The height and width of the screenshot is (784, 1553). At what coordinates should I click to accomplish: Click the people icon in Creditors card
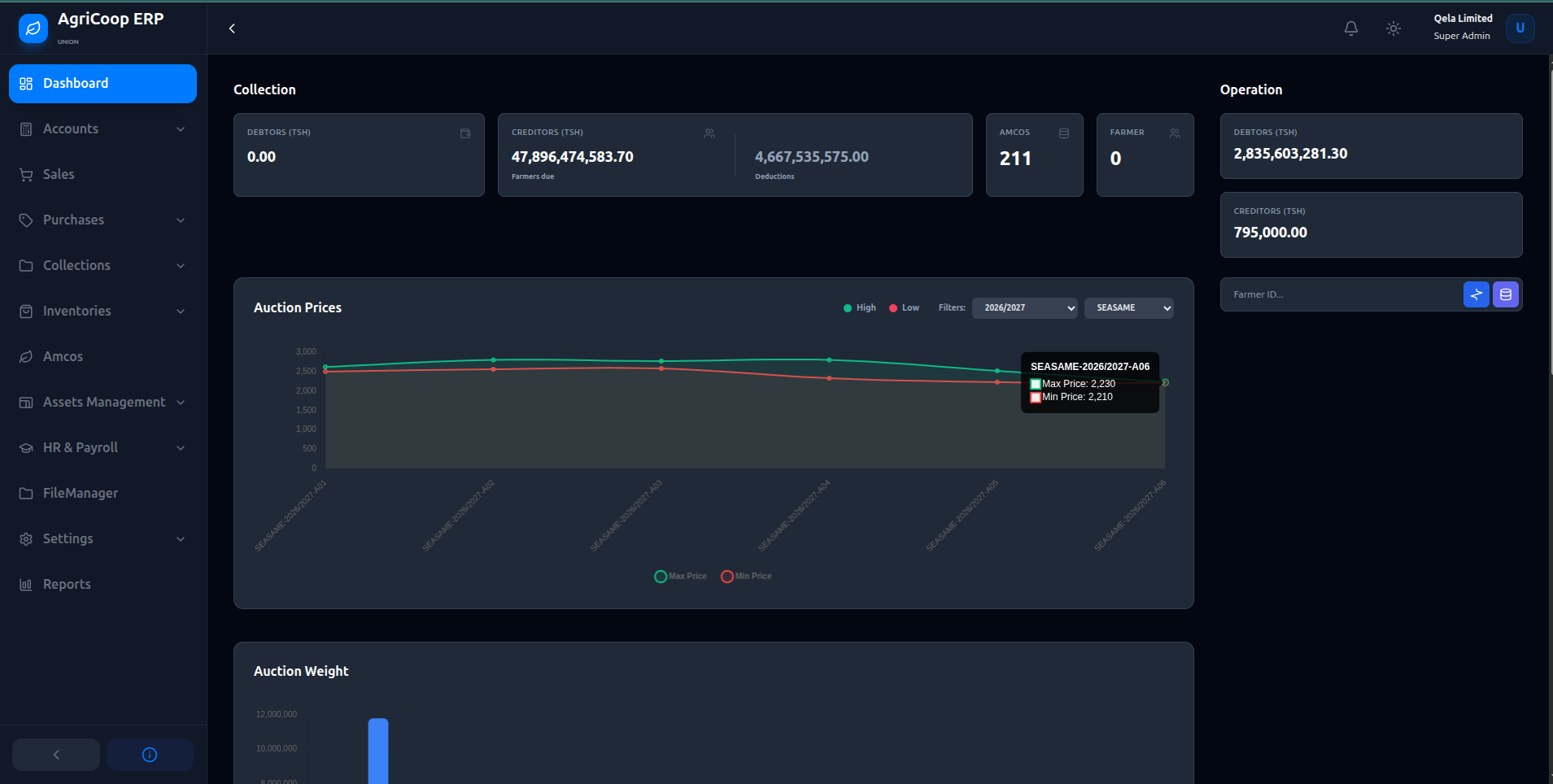tap(709, 133)
